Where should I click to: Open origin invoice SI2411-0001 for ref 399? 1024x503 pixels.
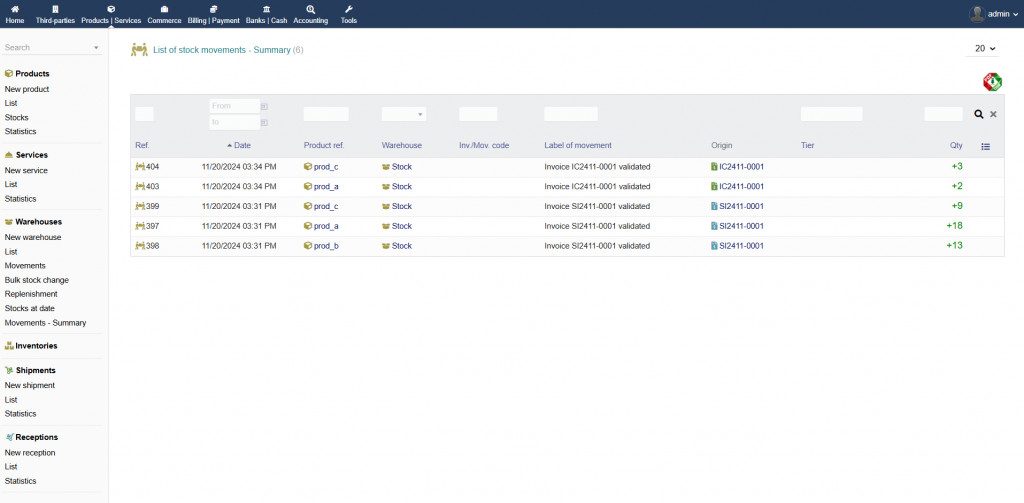(x=741, y=206)
